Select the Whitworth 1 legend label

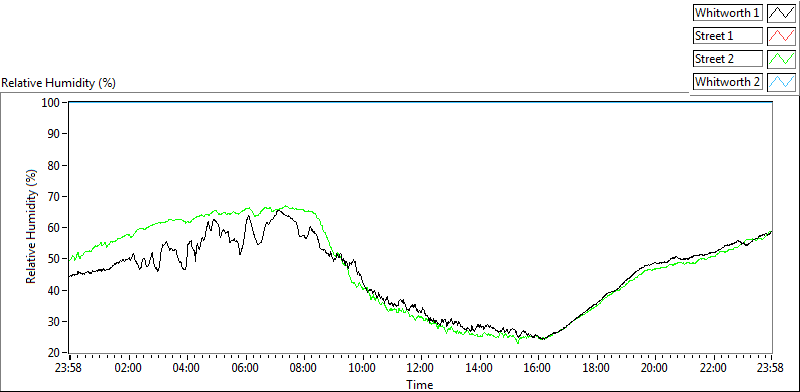pos(728,13)
